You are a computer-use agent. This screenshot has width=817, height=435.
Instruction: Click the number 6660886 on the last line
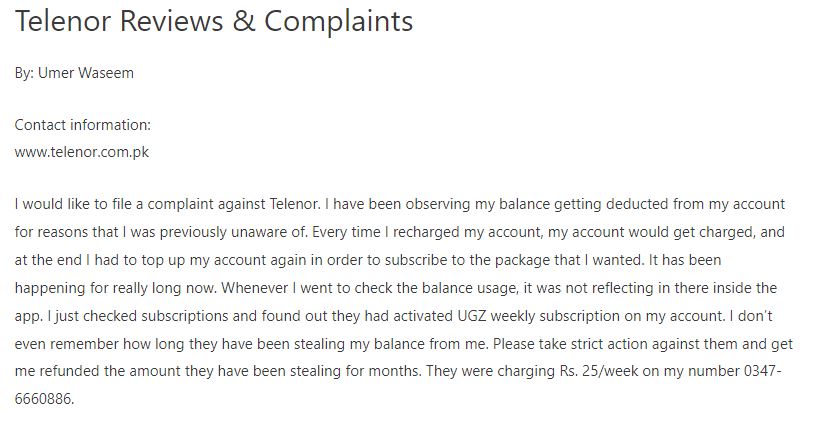point(44,399)
